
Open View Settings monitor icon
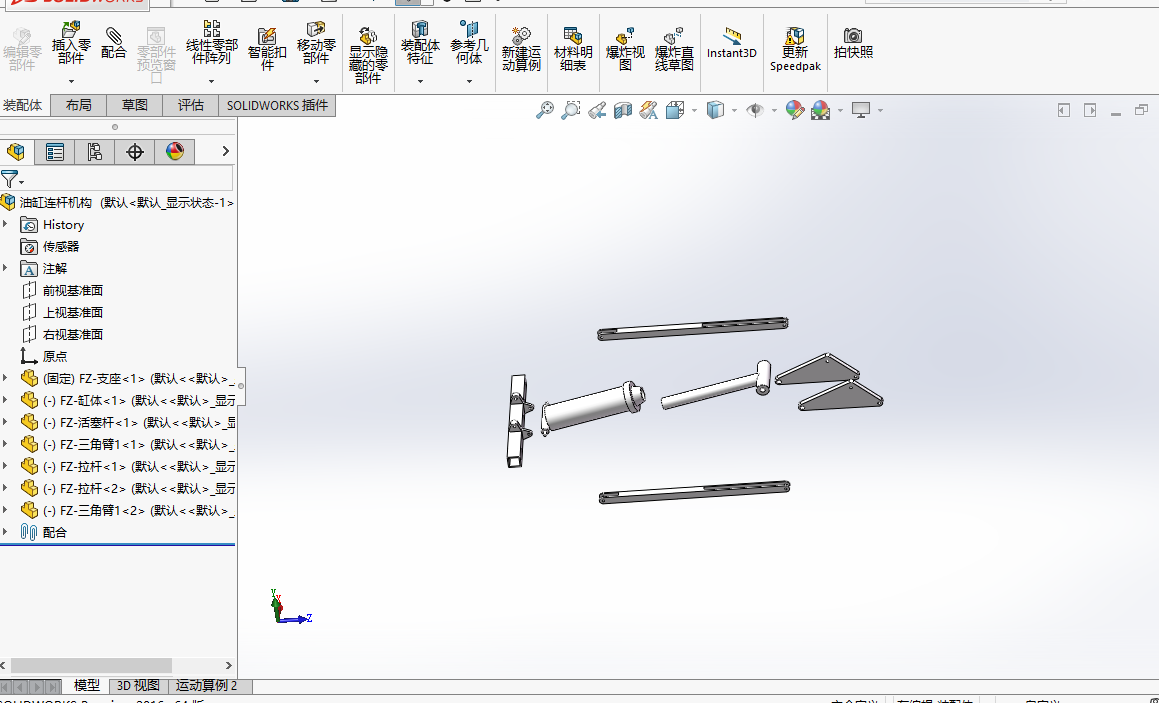click(861, 110)
